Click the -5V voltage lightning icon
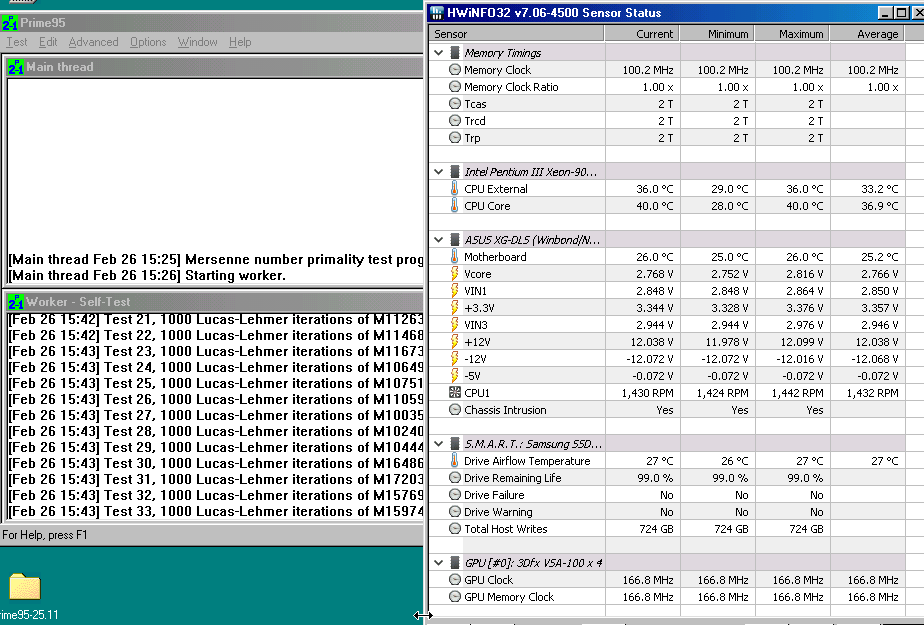The image size is (924, 625). [454, 376]
